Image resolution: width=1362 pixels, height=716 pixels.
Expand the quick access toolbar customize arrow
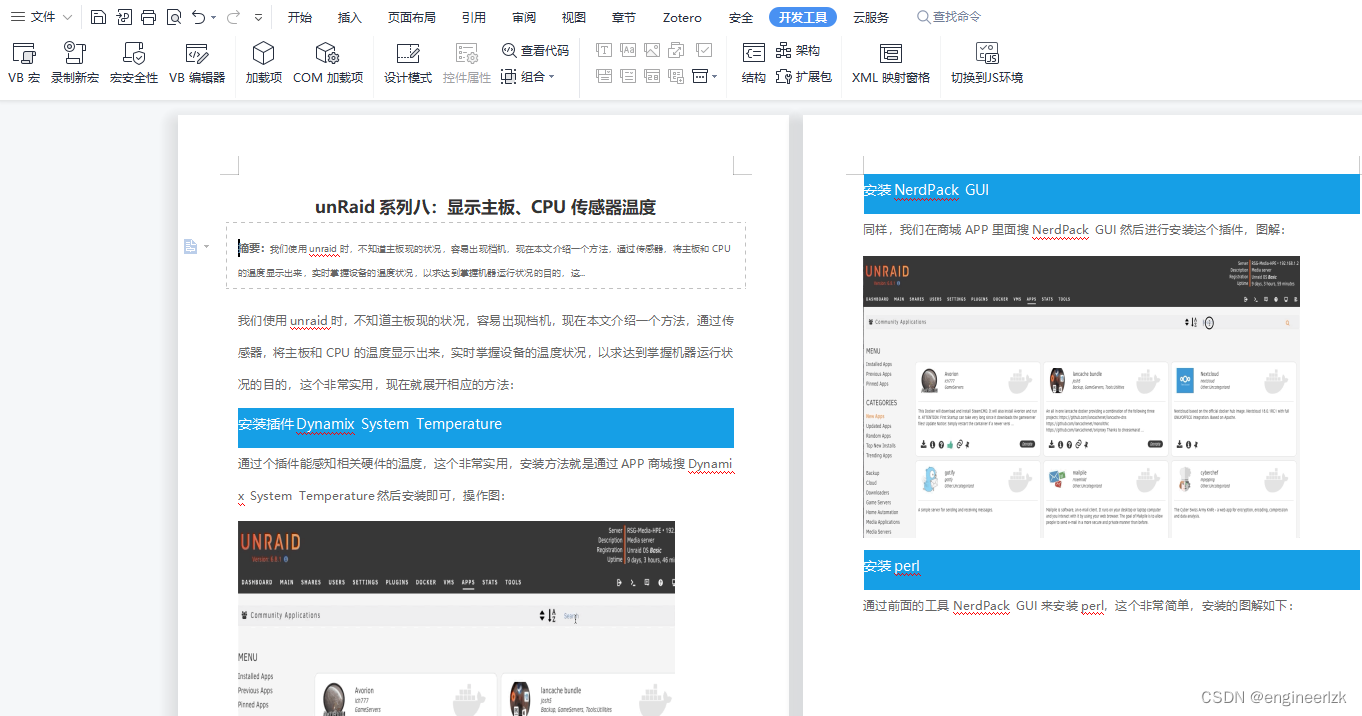click(259, 18)
